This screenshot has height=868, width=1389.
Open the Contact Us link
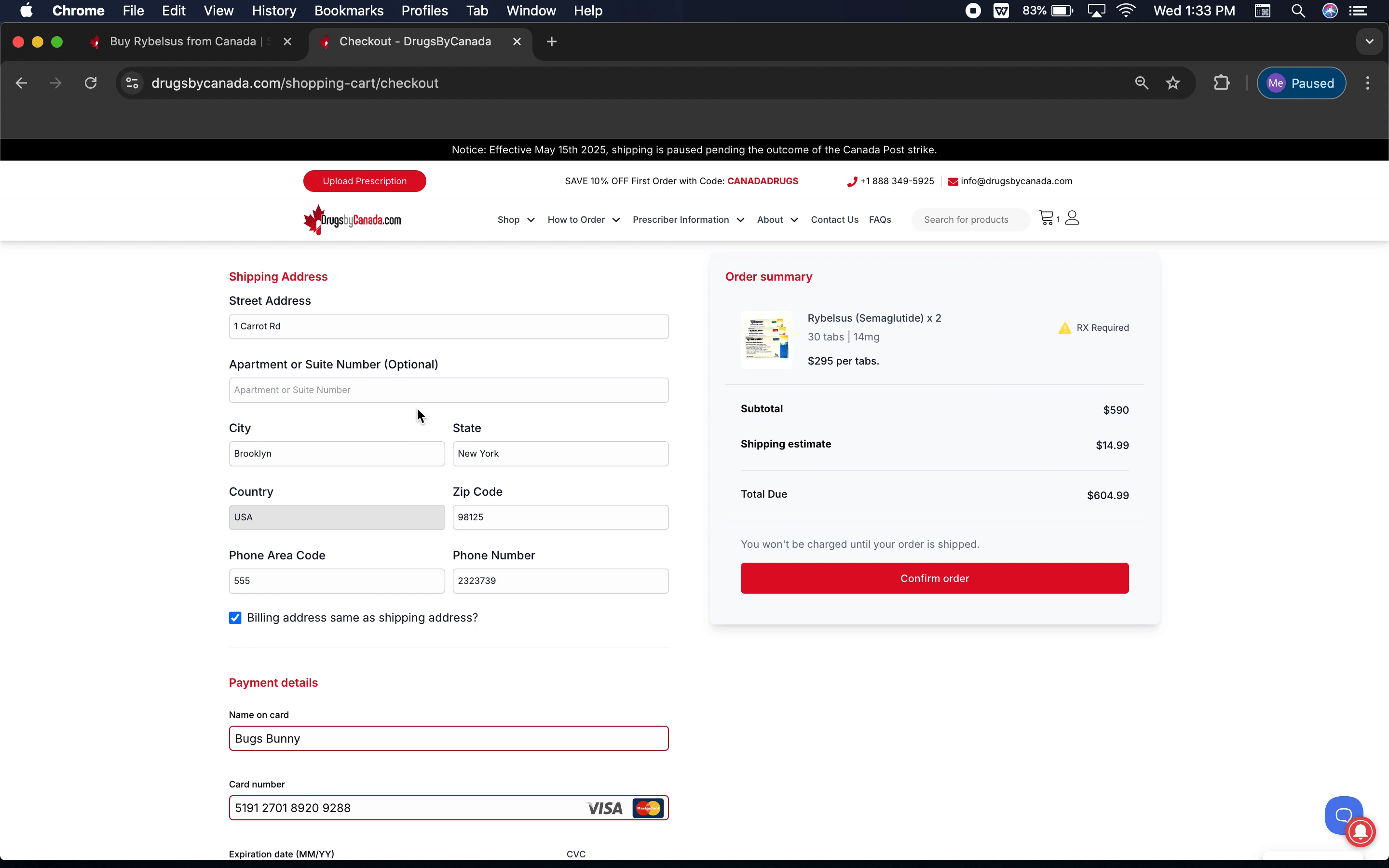[834, 220]
